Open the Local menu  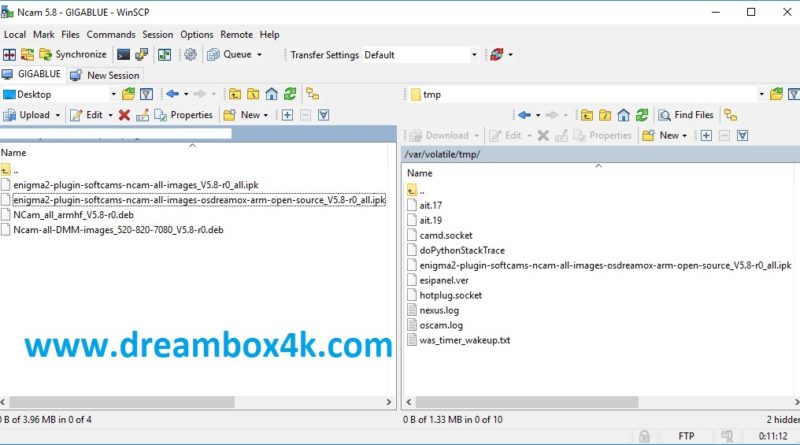pyautogui.click(x=15, y=35)
